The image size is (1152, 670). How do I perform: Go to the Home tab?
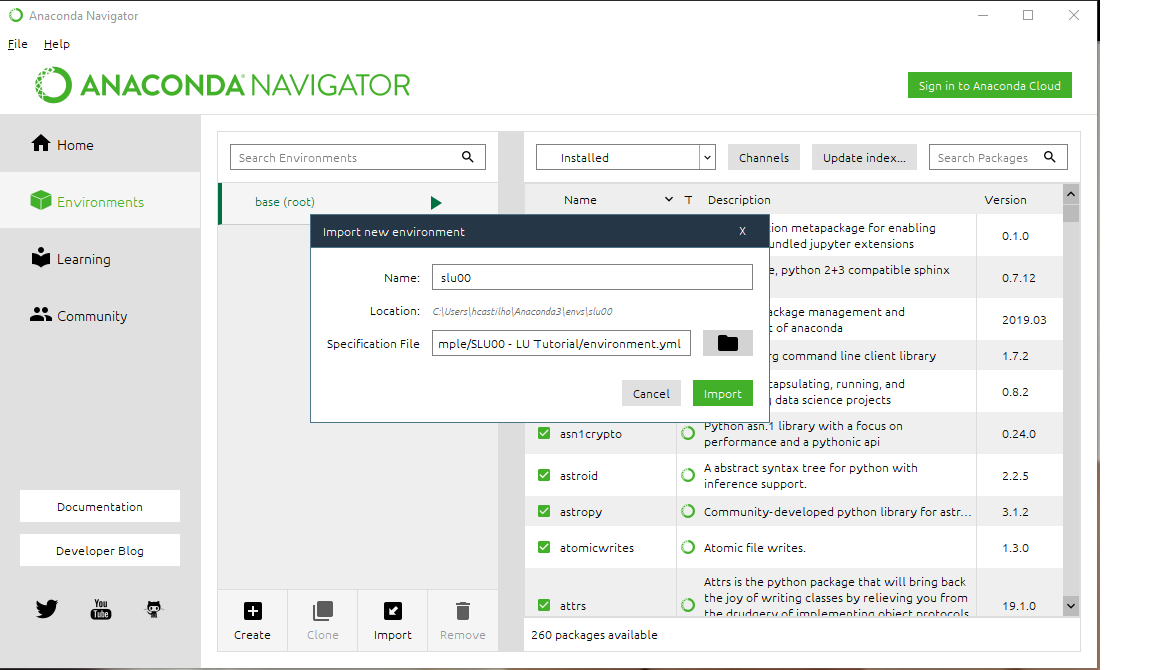100,144
